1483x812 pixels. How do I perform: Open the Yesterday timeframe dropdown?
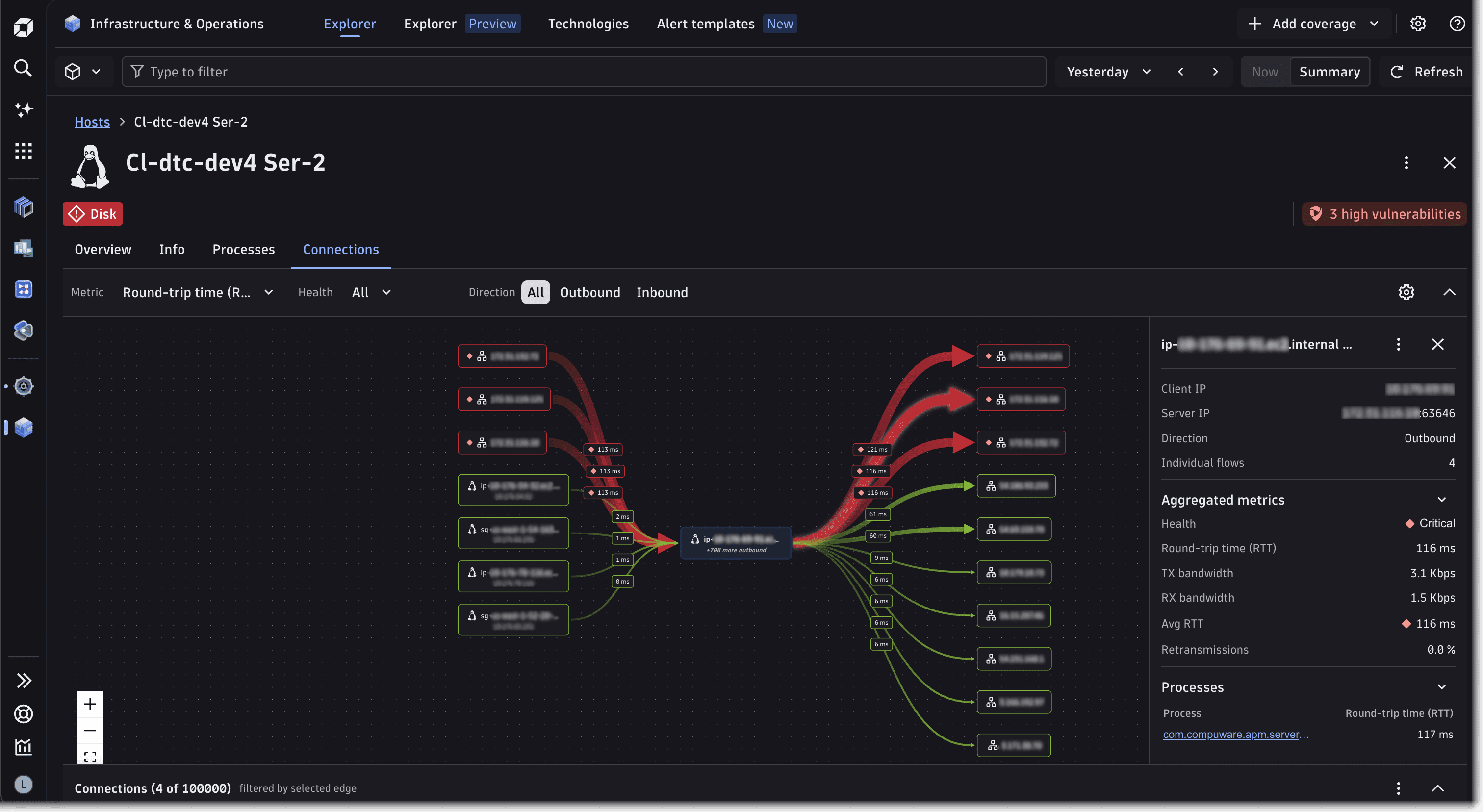pyautogui.click(x=1108, y=72)
